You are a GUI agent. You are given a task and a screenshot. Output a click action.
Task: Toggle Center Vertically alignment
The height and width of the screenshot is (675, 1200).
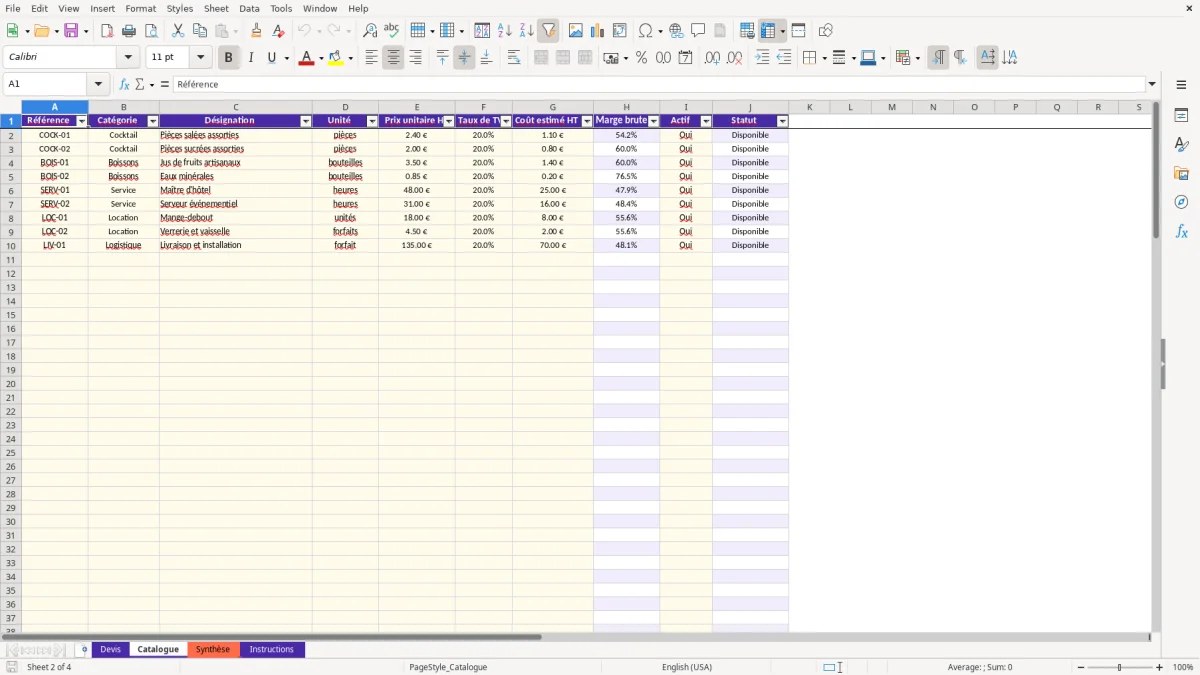coord(464,58)
